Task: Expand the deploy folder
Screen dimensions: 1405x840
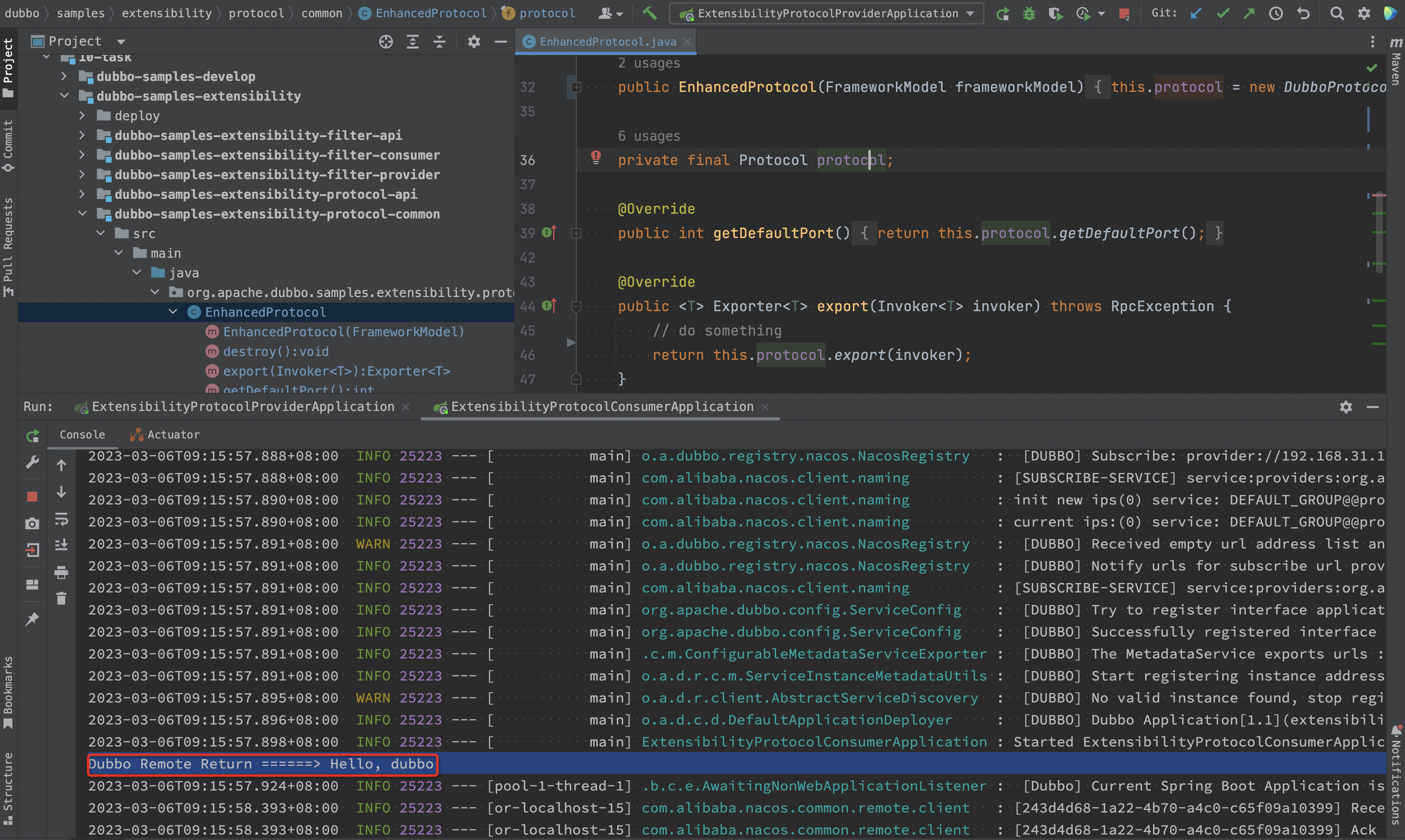Action: 81,115
